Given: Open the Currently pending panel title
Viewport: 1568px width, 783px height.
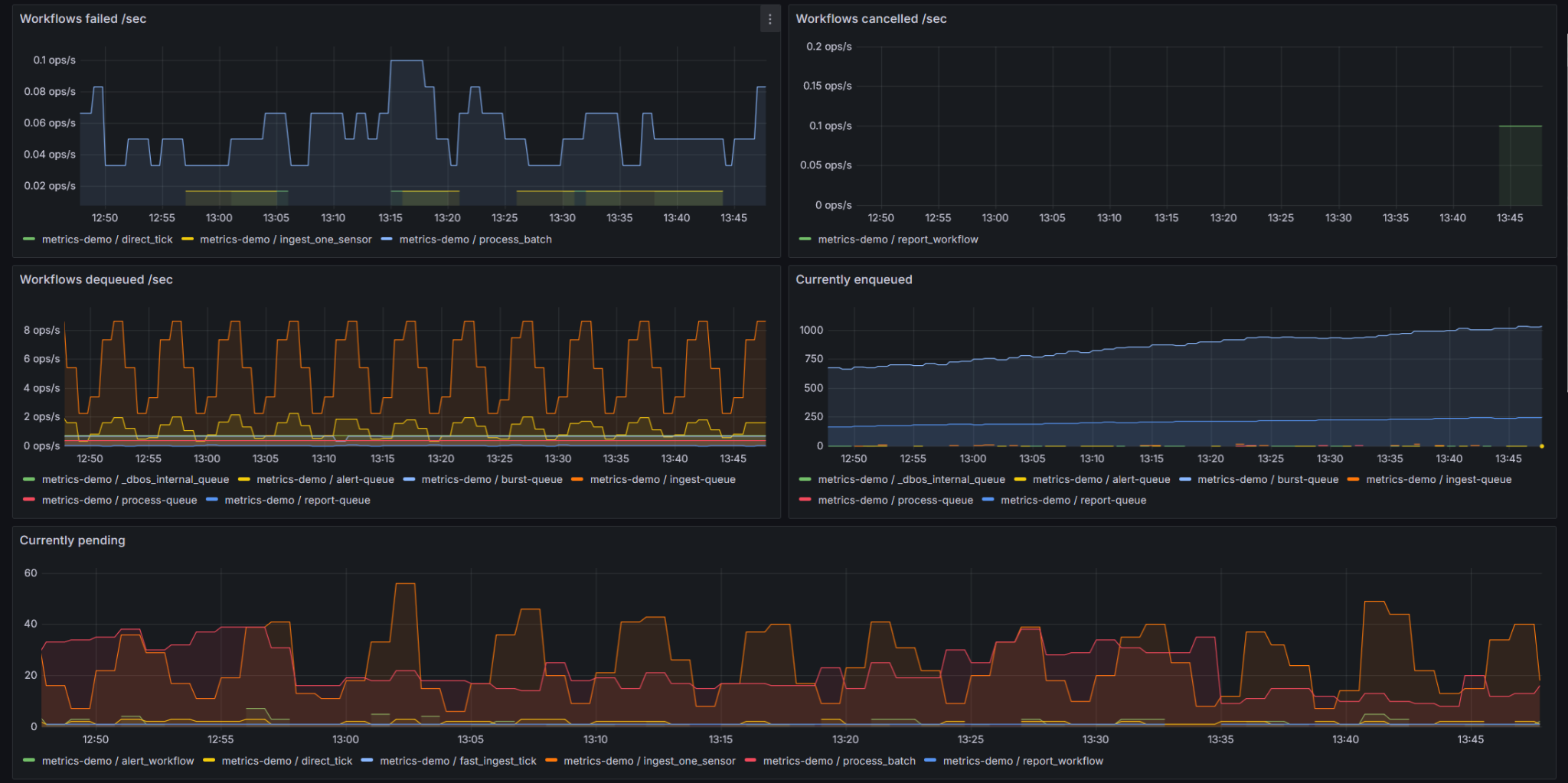Looking at the screenshot, I should [x=72, y=540].
